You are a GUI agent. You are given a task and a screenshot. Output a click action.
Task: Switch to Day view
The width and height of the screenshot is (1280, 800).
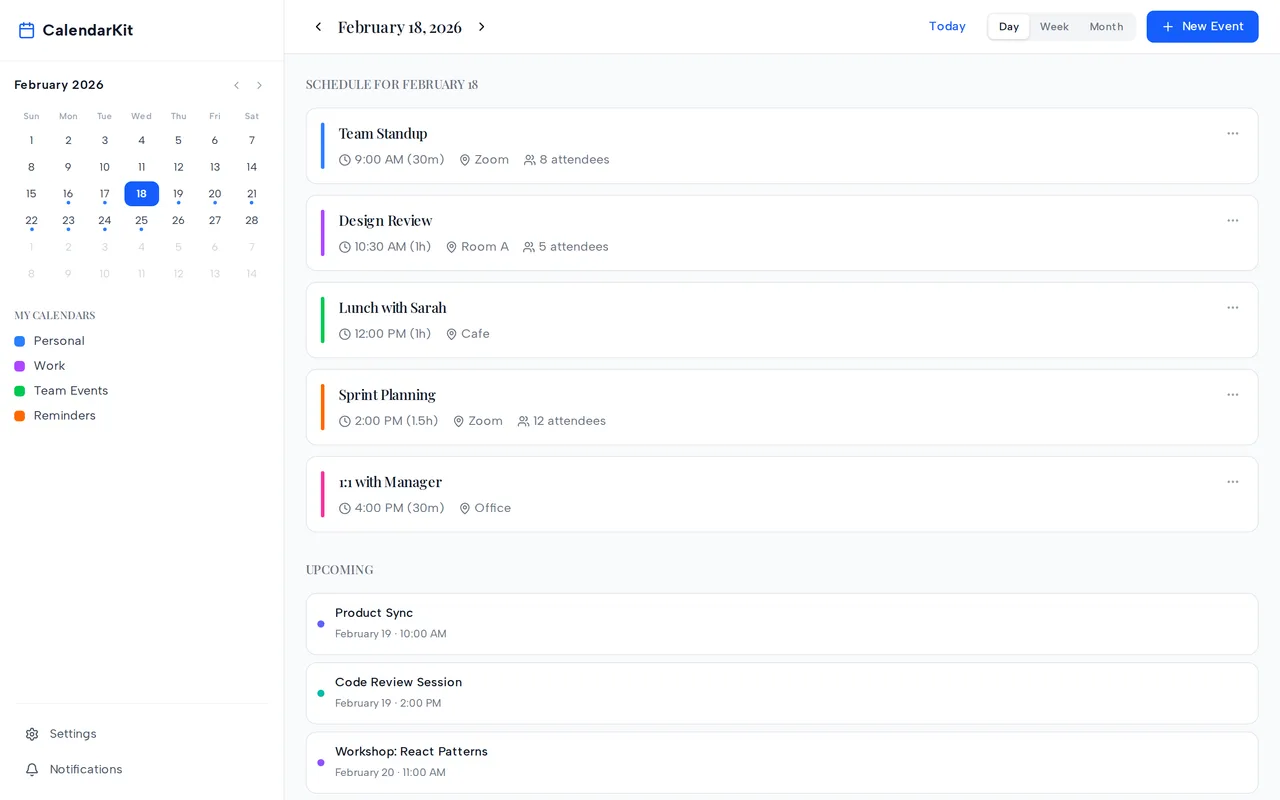[x=1009, y=27]
